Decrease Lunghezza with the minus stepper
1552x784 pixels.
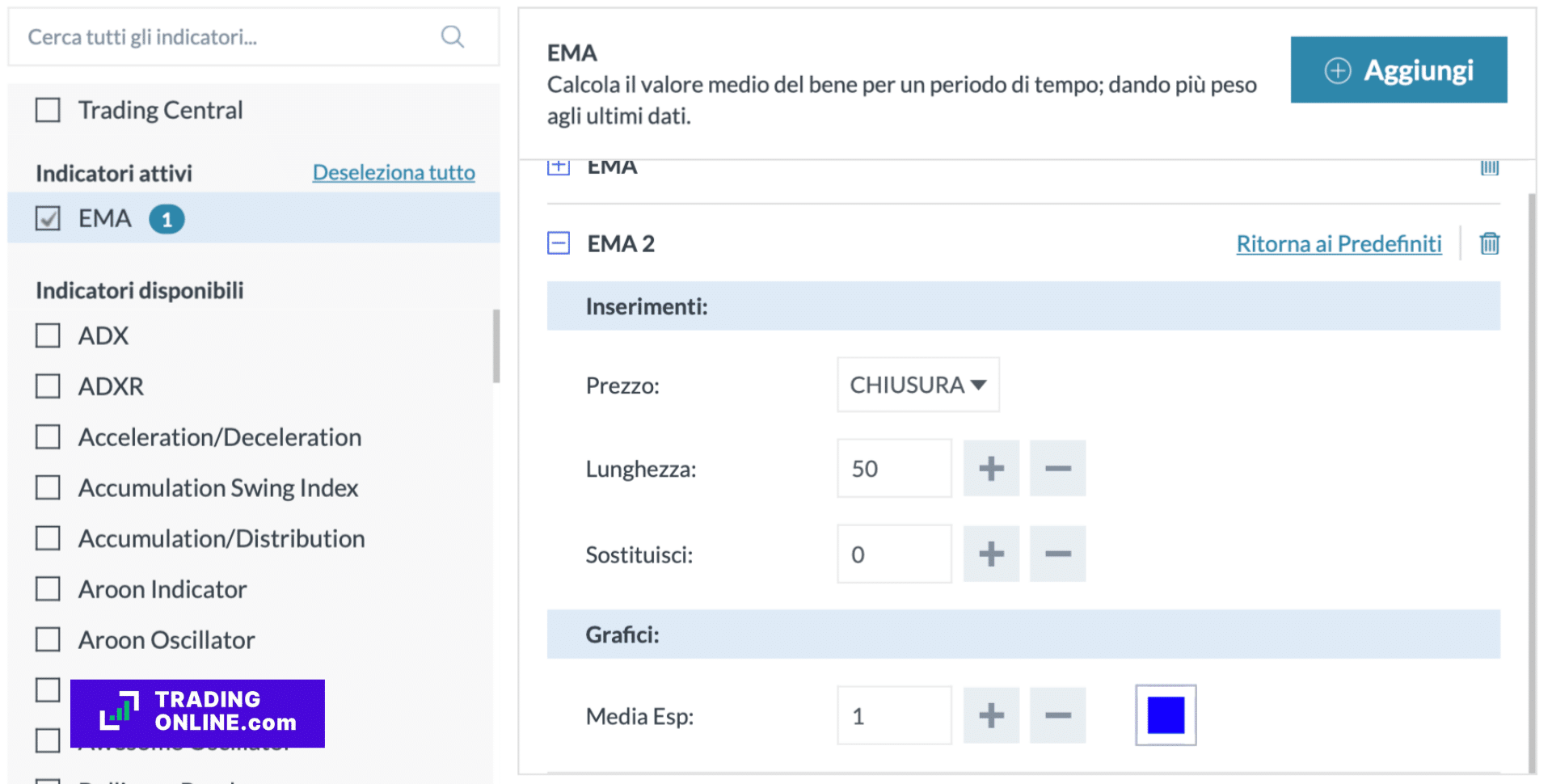click(x=1057, y=468)
